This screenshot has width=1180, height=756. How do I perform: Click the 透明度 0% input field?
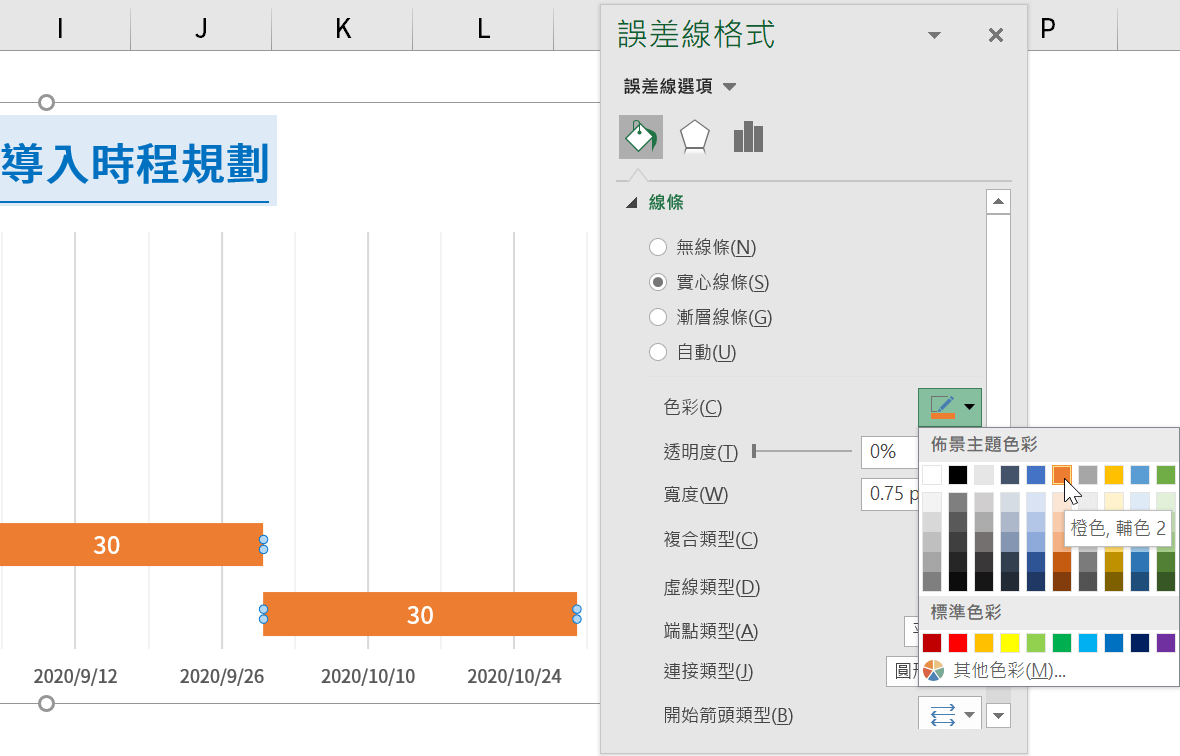pos(890,451)
